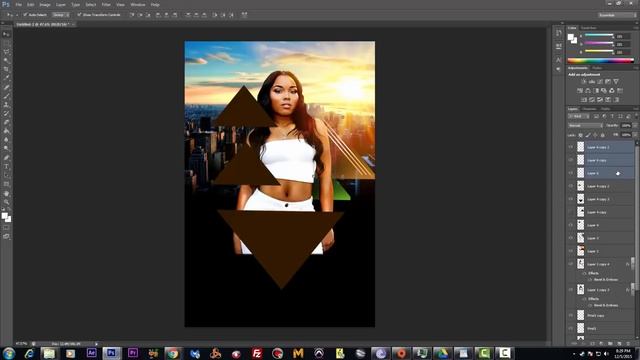The width and height of the screenshot is (640, 360).
Task: Click lock image pixels brush icon
Action: (x=588, y=135)
